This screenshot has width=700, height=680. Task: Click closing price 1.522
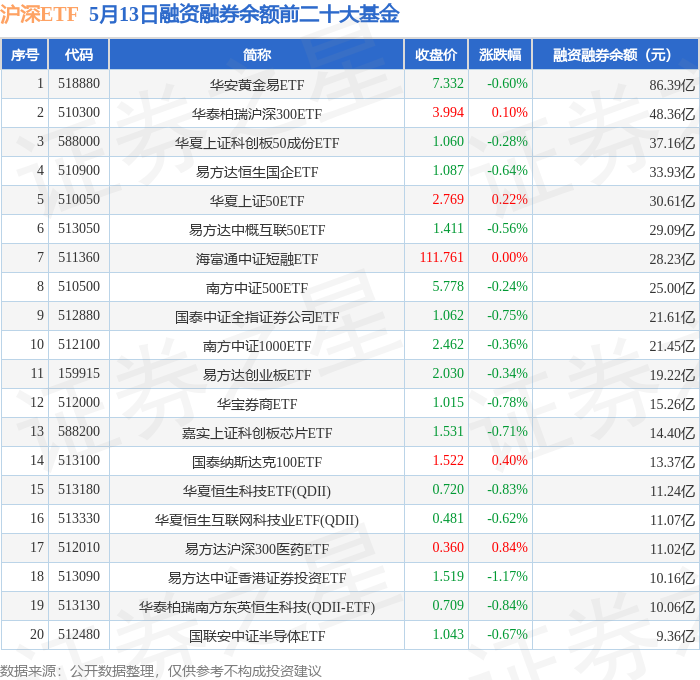click(x=448, y=461)
